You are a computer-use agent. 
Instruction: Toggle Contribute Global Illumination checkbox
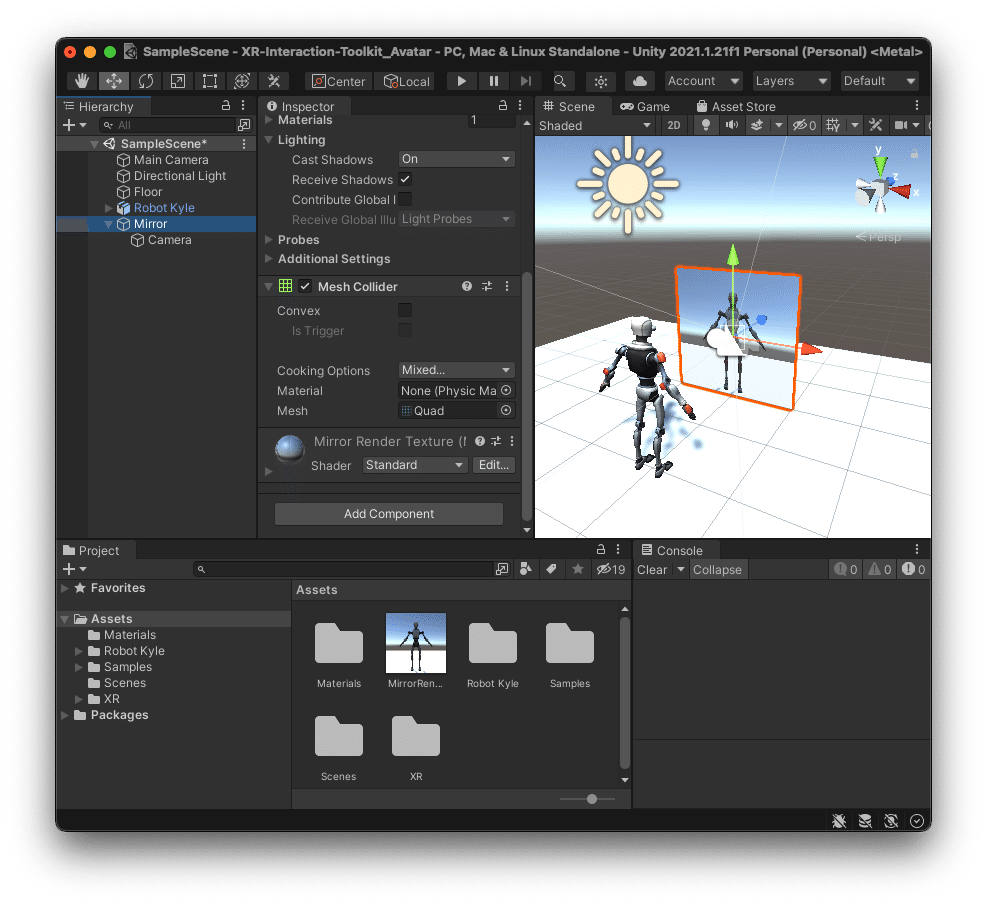(x=405, y=200)
